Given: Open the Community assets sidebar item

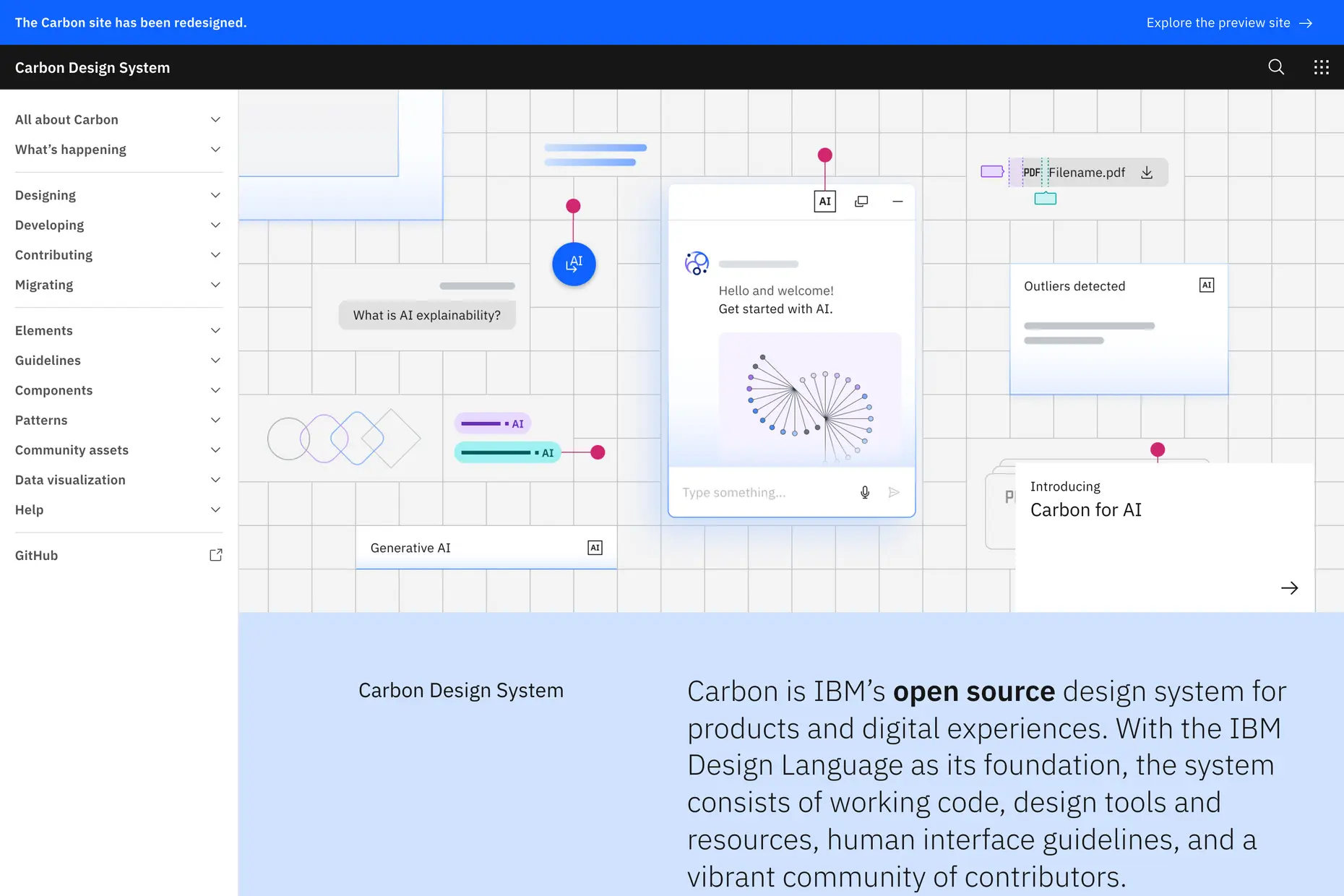Looking at the screenshot, I should pos(119,450).
